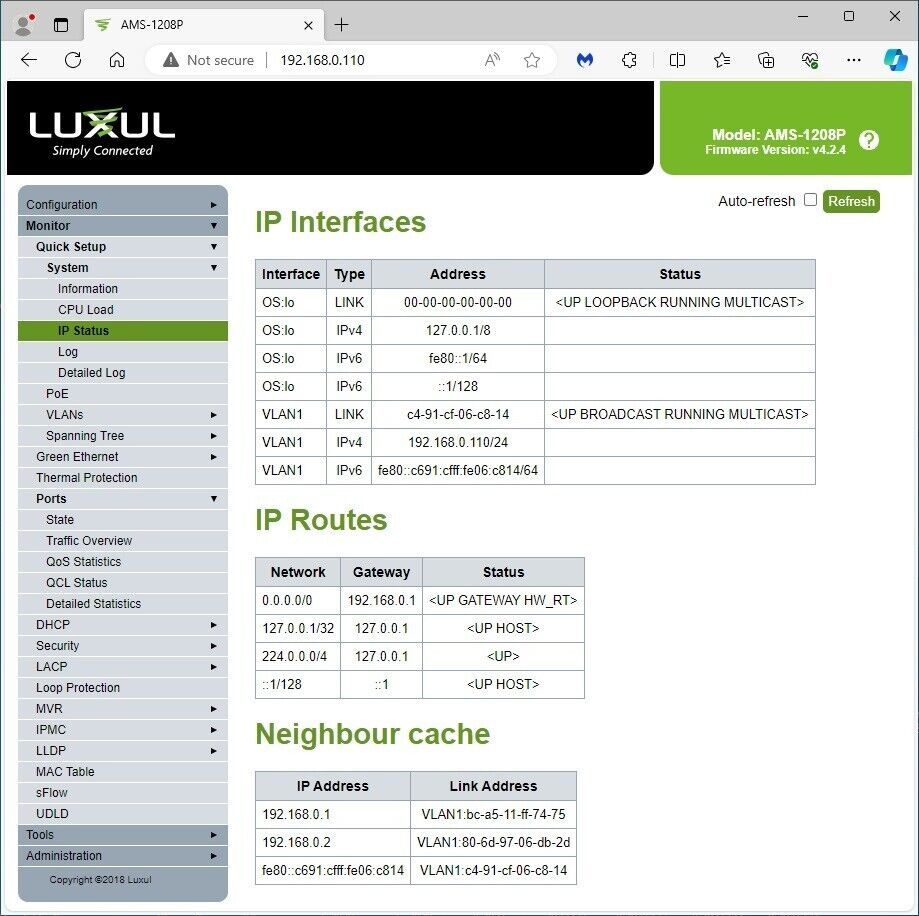Expand the Security submenu
Screen dimensions: 919x916
123,646
